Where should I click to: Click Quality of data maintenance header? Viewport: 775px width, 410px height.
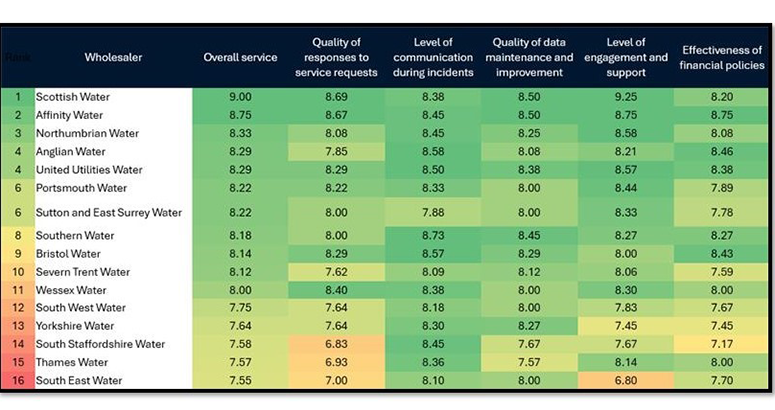pyautogui.click(x=533, y=58)
